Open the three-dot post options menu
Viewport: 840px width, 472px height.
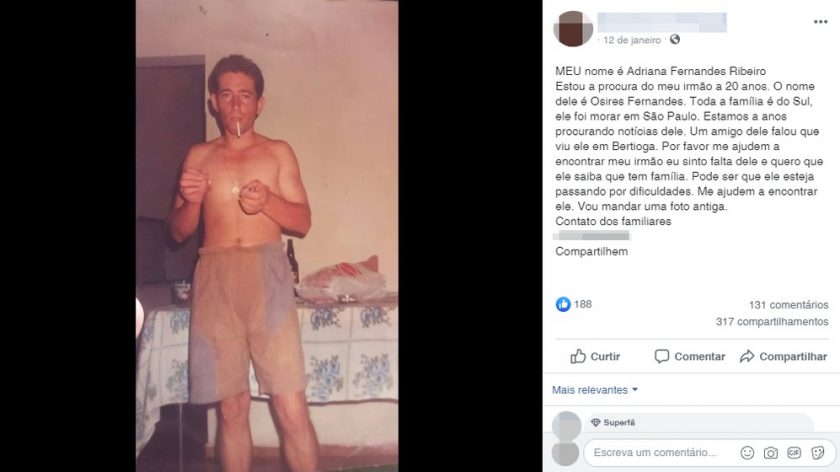820,22
